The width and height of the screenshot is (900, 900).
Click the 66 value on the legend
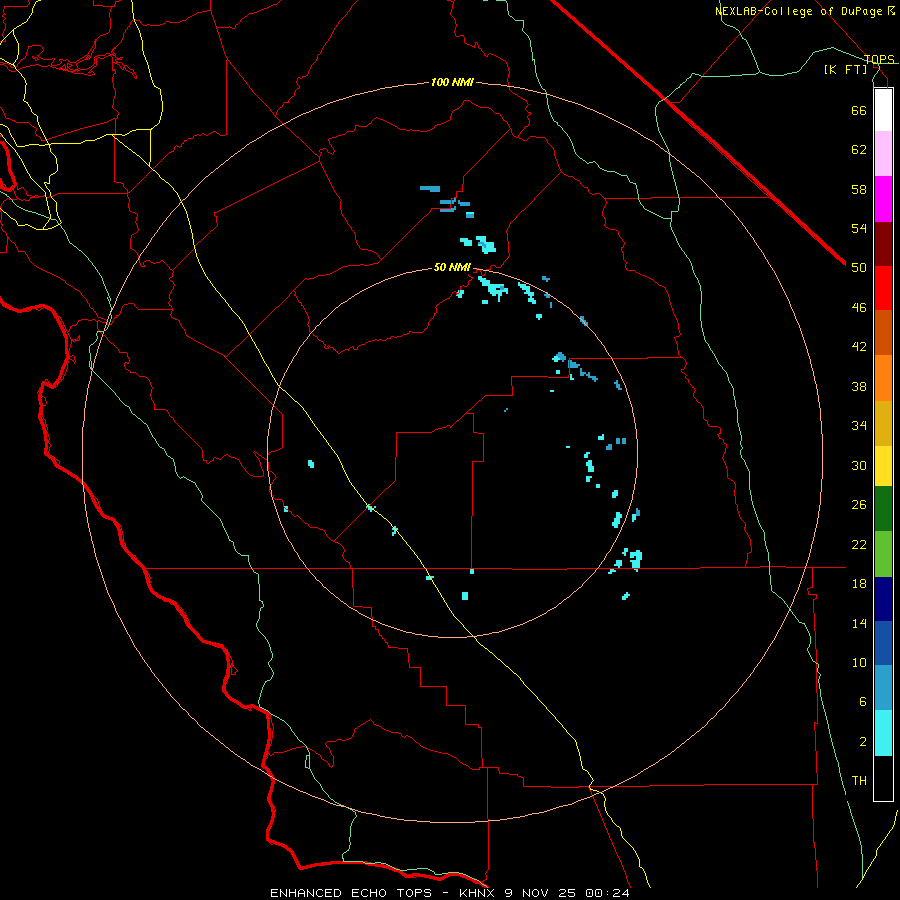859,110
